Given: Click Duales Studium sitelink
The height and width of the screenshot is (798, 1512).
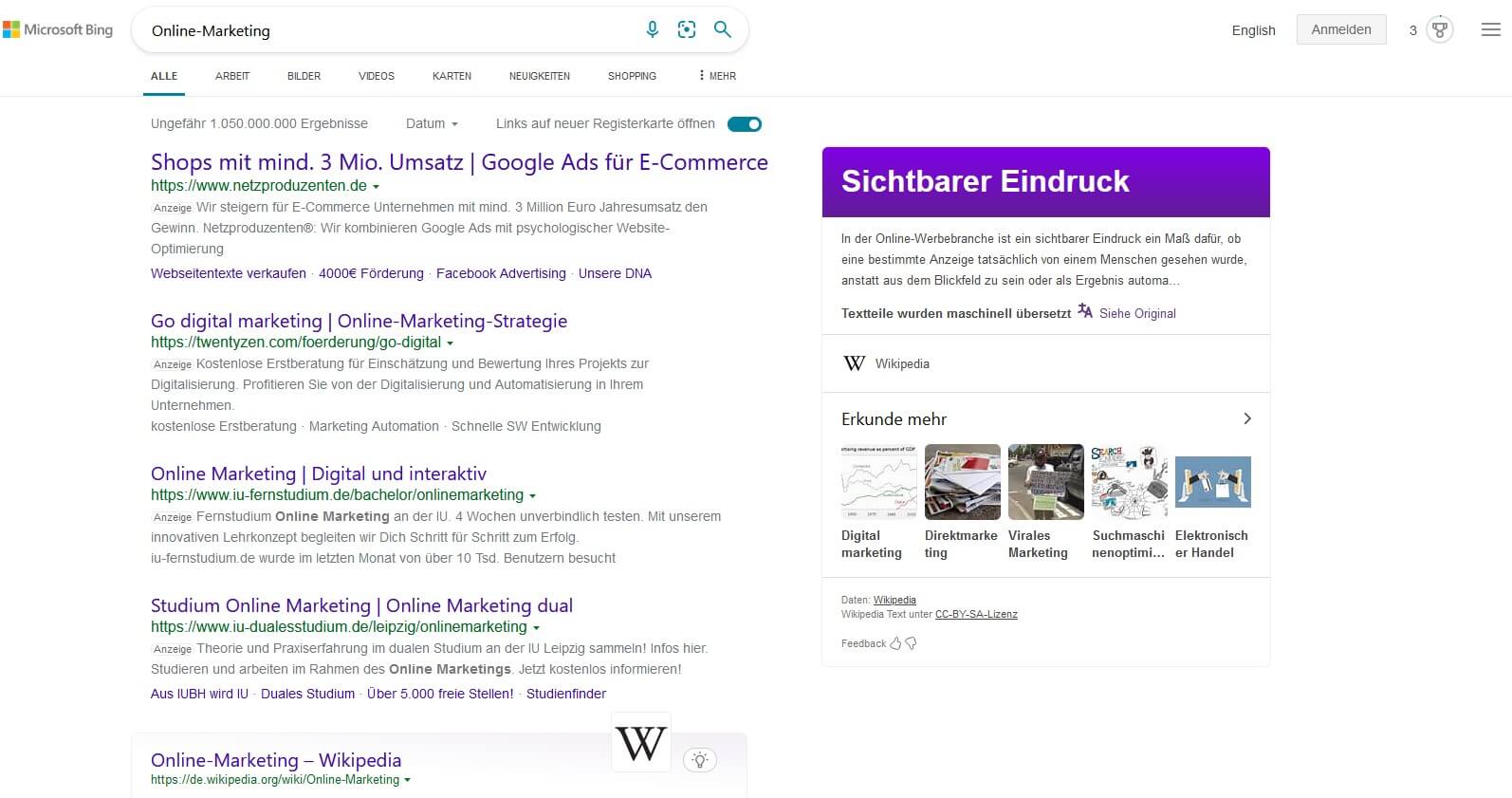Looking at the screenshot, I should click(x=307, y=694).
